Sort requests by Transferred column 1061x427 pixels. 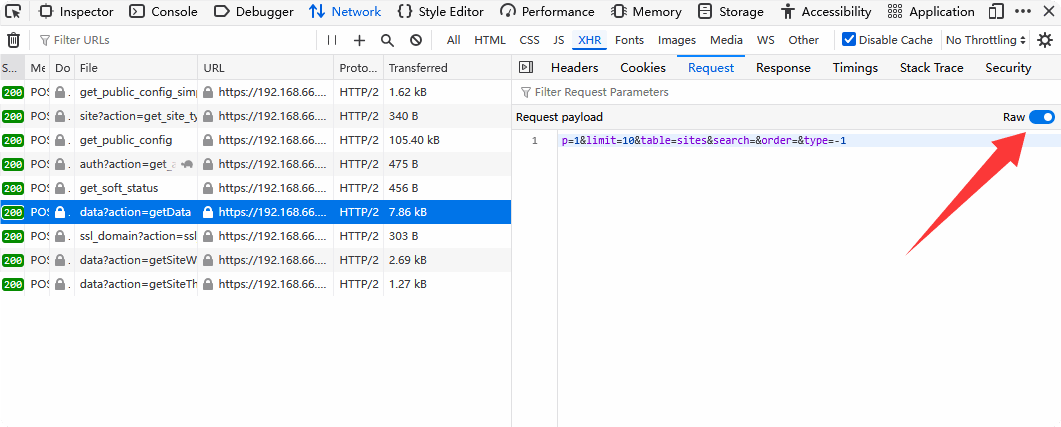(418, 68)
